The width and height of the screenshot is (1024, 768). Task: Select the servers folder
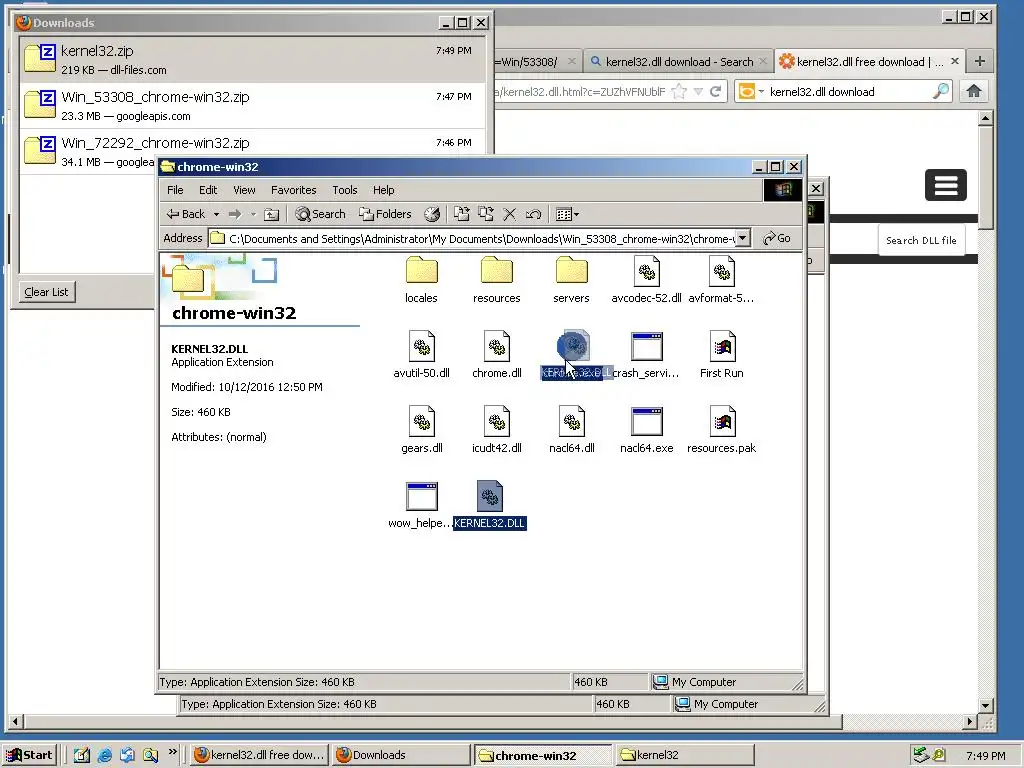tap(571, 280)
